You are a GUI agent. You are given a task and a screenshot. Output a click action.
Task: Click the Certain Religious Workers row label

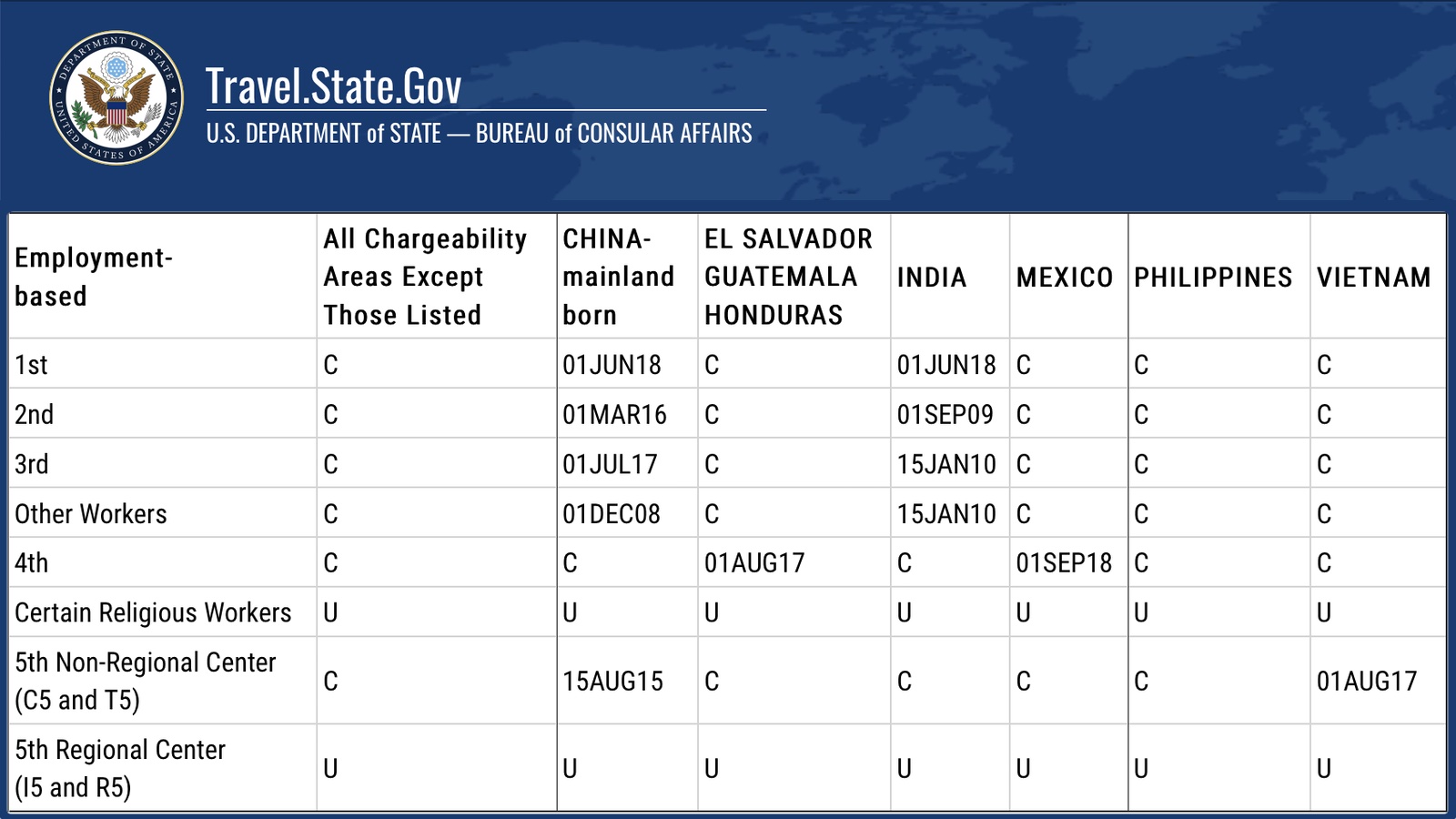(153, 613)
